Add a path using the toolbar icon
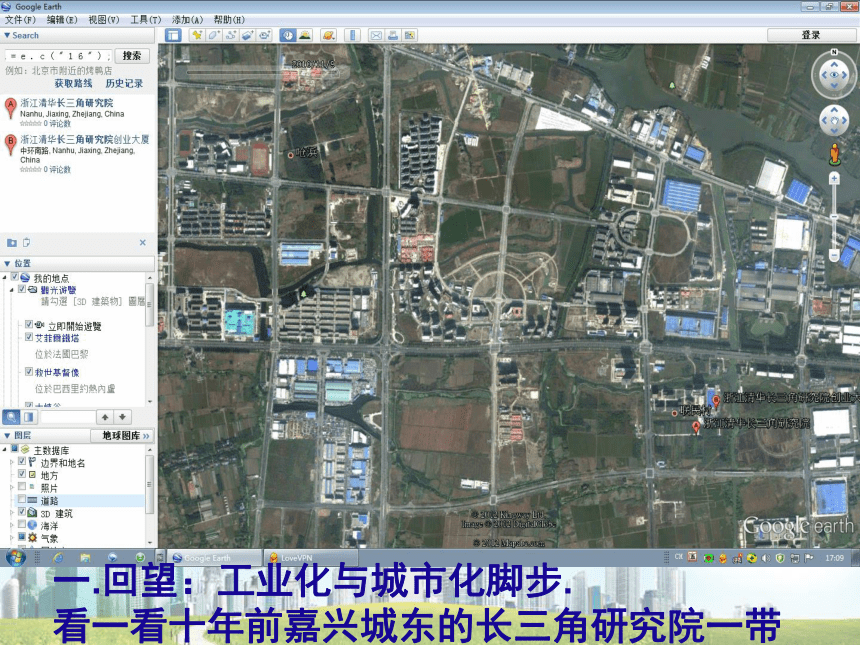The image size is (860, 645). [230, 36]
